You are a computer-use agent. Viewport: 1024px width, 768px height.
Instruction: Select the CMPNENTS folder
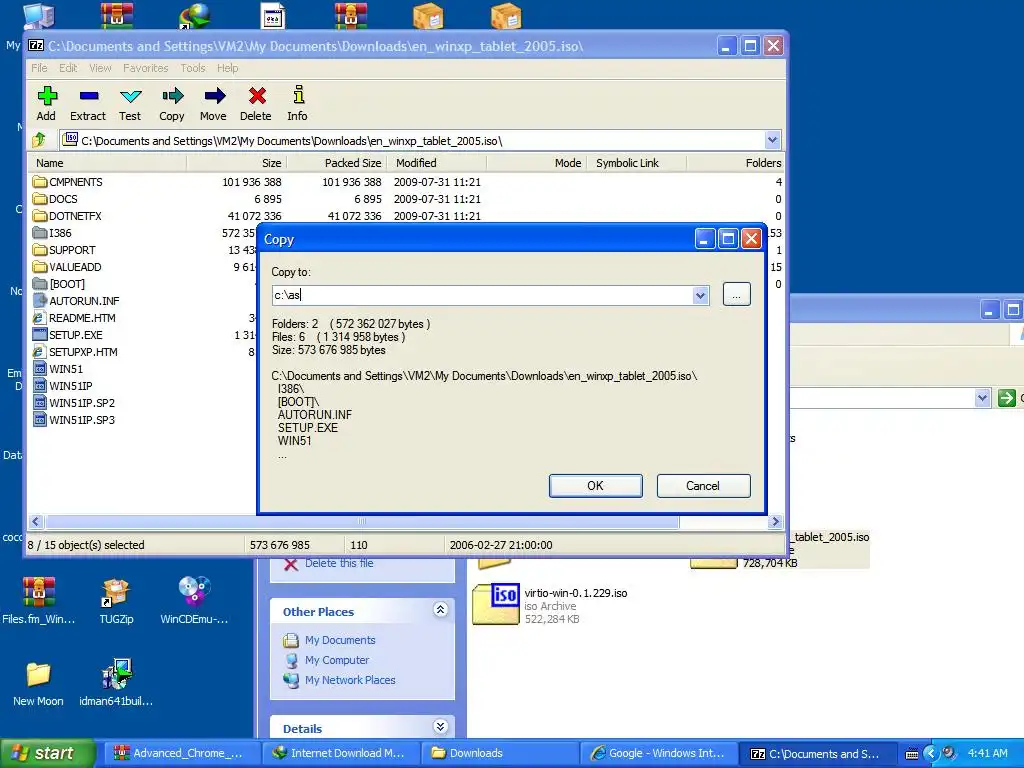pos(67,182)
